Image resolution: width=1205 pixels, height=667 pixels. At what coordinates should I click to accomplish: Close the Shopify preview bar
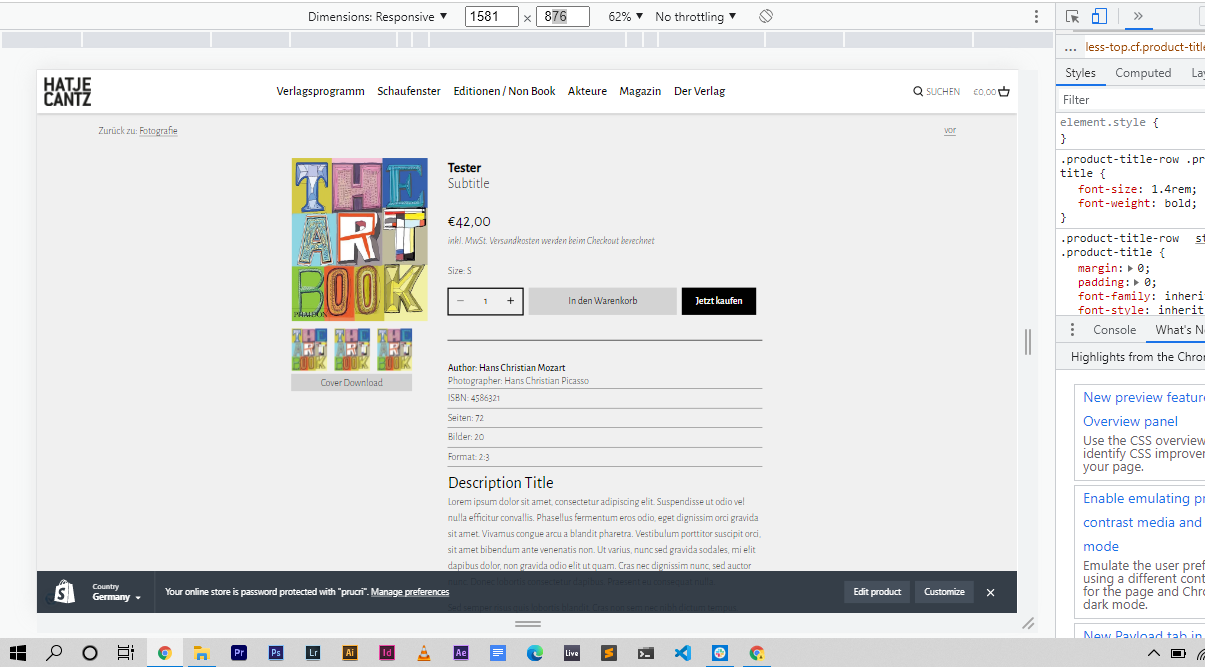point(990,592)
